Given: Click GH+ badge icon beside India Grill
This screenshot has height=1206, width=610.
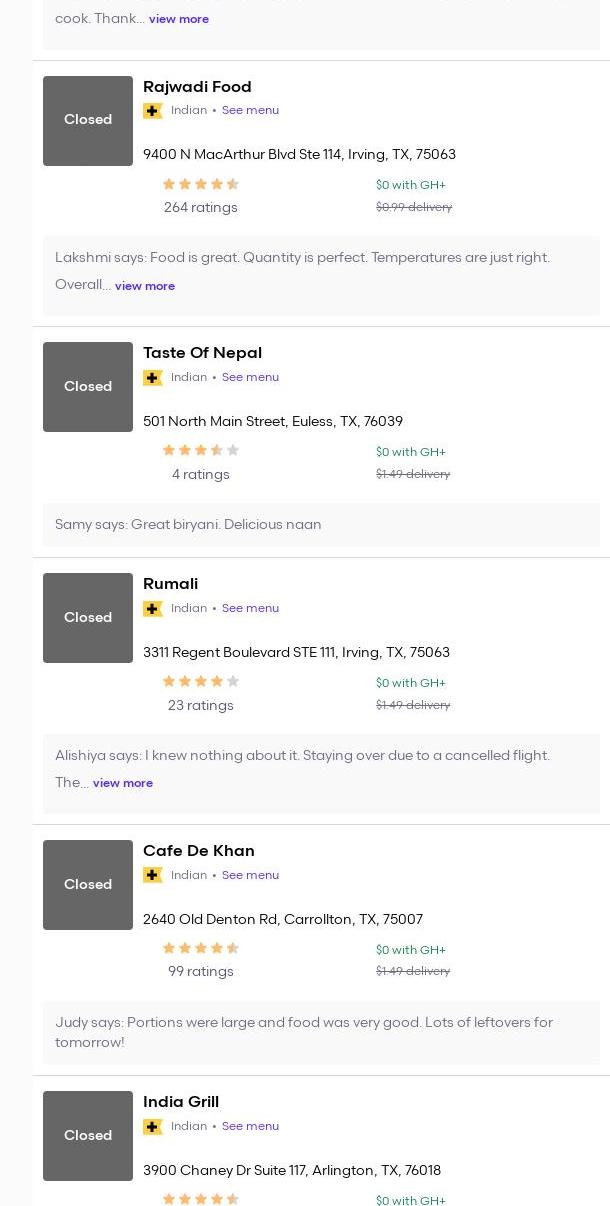Looking at the screenshot, I should [x=153, y=1127].
